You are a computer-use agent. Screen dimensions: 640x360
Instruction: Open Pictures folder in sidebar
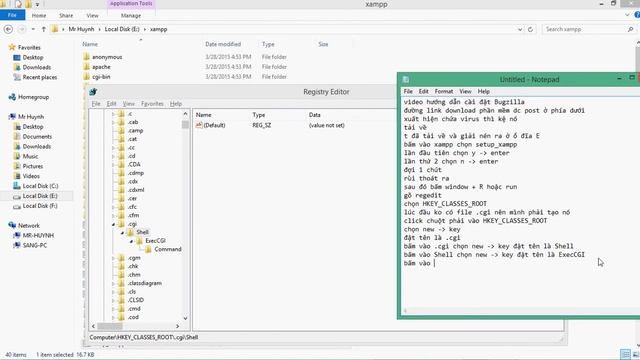33,166
